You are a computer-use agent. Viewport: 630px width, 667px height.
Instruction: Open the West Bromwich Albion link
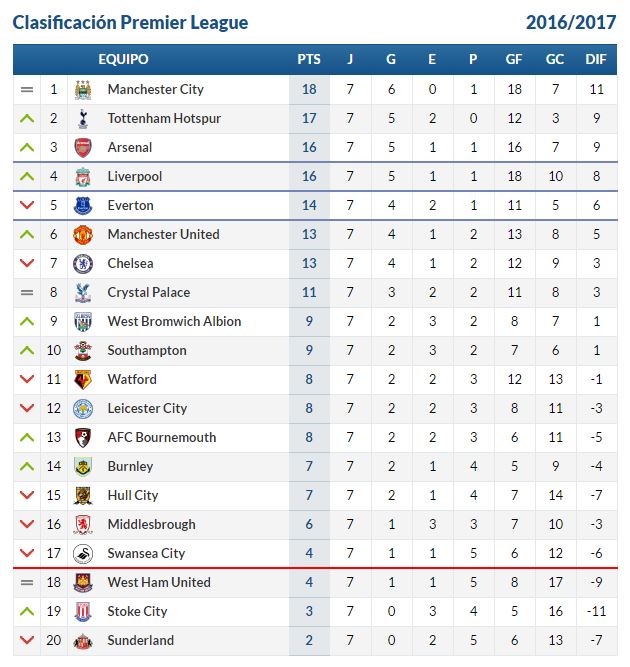174,321
